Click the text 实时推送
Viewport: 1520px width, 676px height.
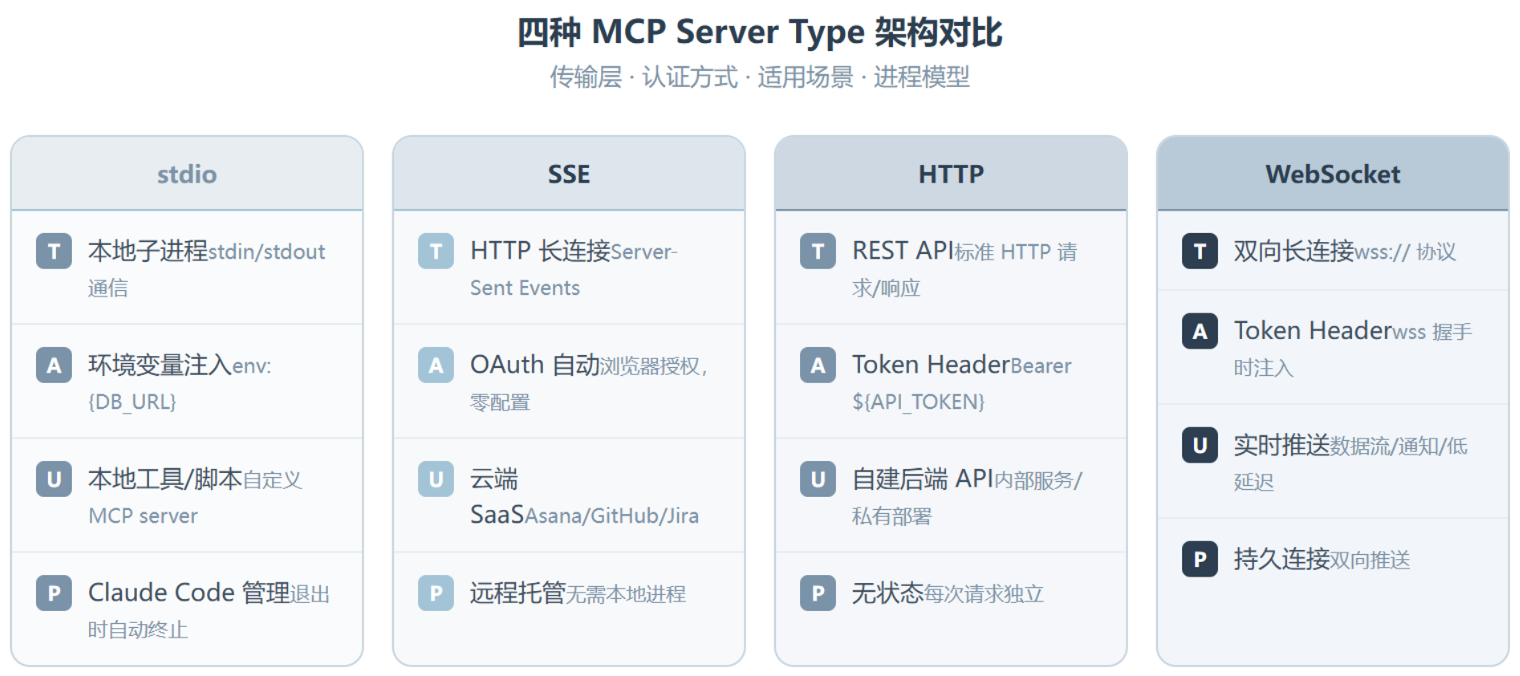pyautogui.click(x=1282, y=445)
